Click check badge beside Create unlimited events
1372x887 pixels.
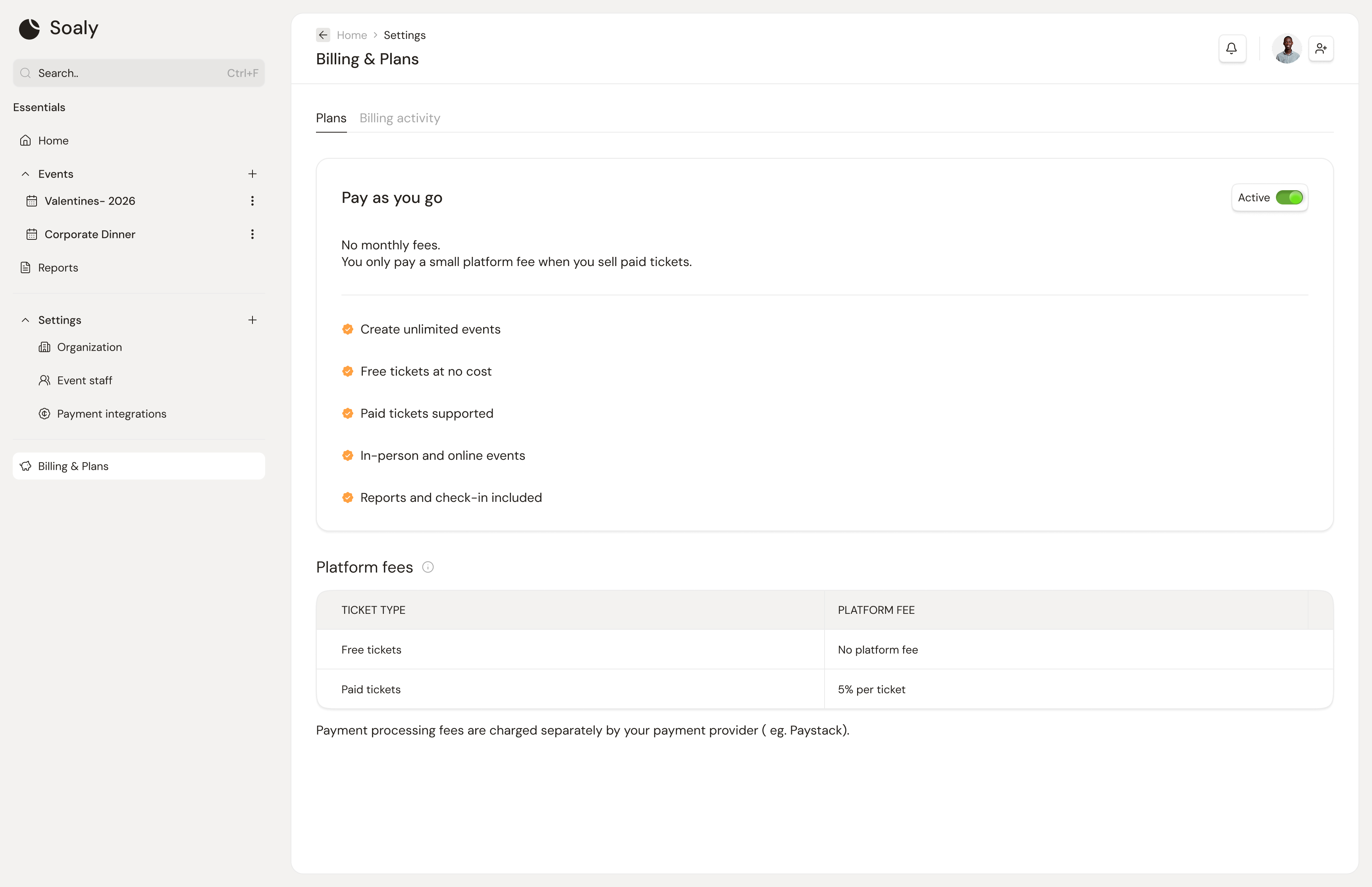348,330
